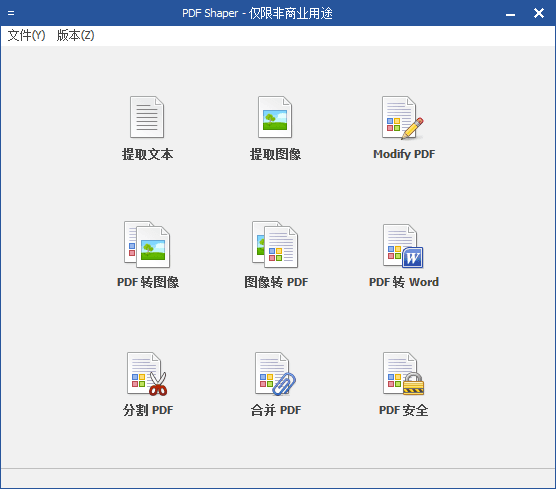
Task: Click the 图像转 PDF text label
Action: point(276,282)
